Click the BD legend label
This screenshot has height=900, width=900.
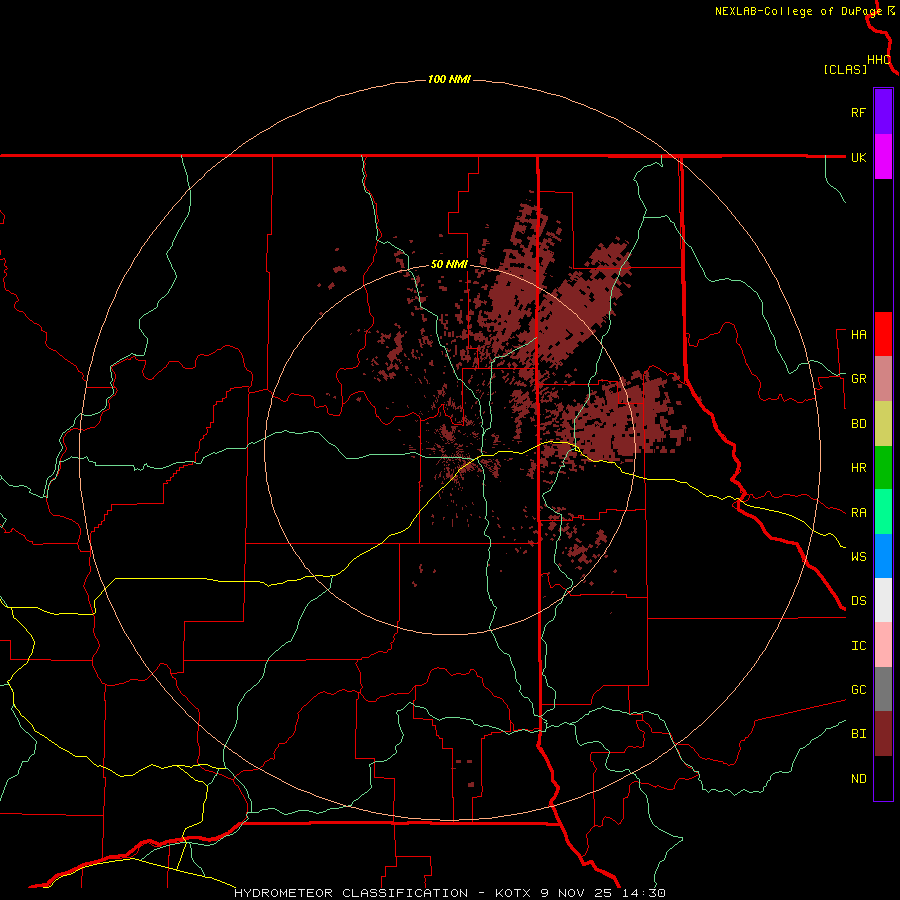tap(858, 424)
